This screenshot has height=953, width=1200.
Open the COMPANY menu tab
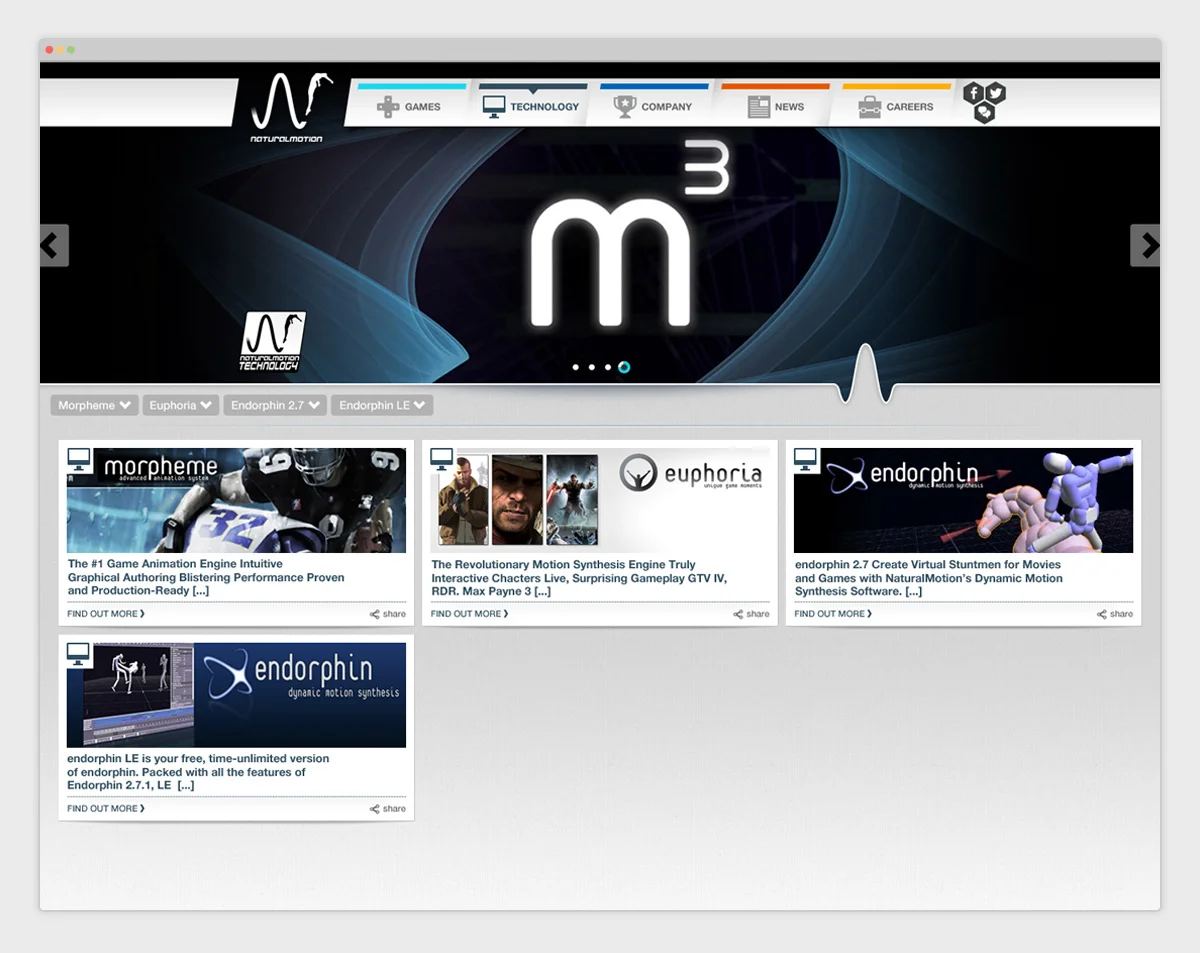coord(653,105)
